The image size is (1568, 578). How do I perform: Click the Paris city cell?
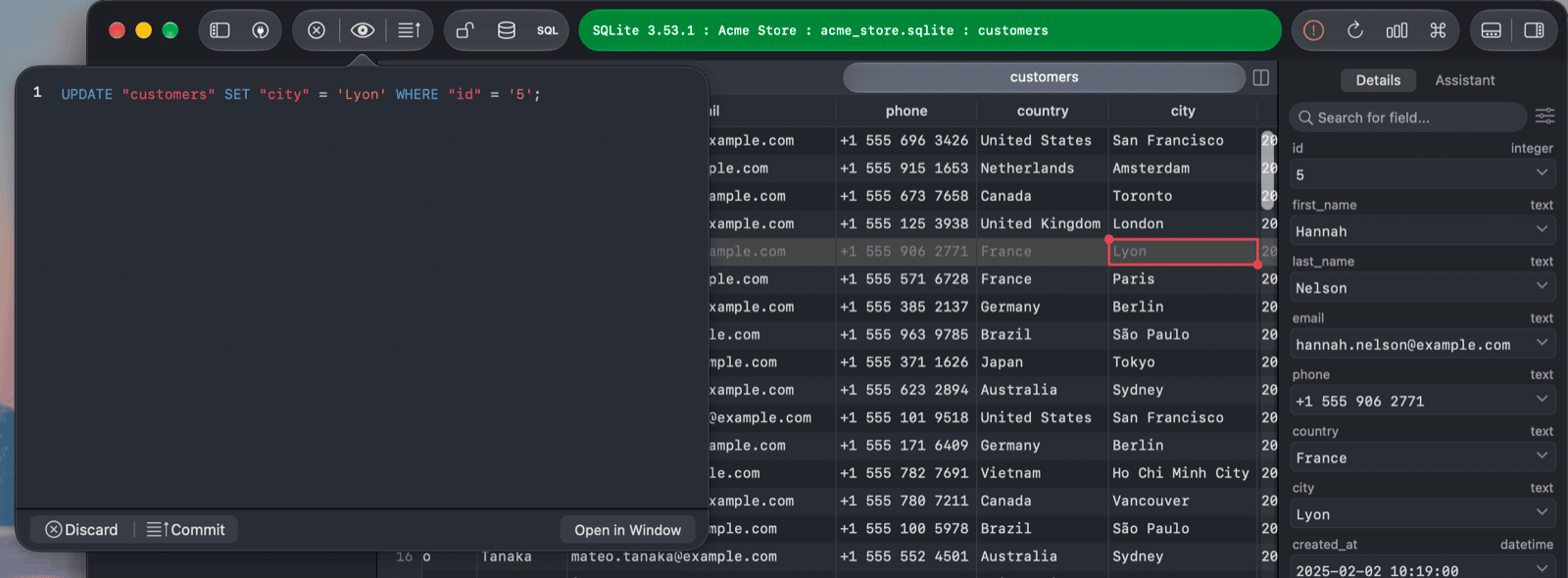point(1183,279)
